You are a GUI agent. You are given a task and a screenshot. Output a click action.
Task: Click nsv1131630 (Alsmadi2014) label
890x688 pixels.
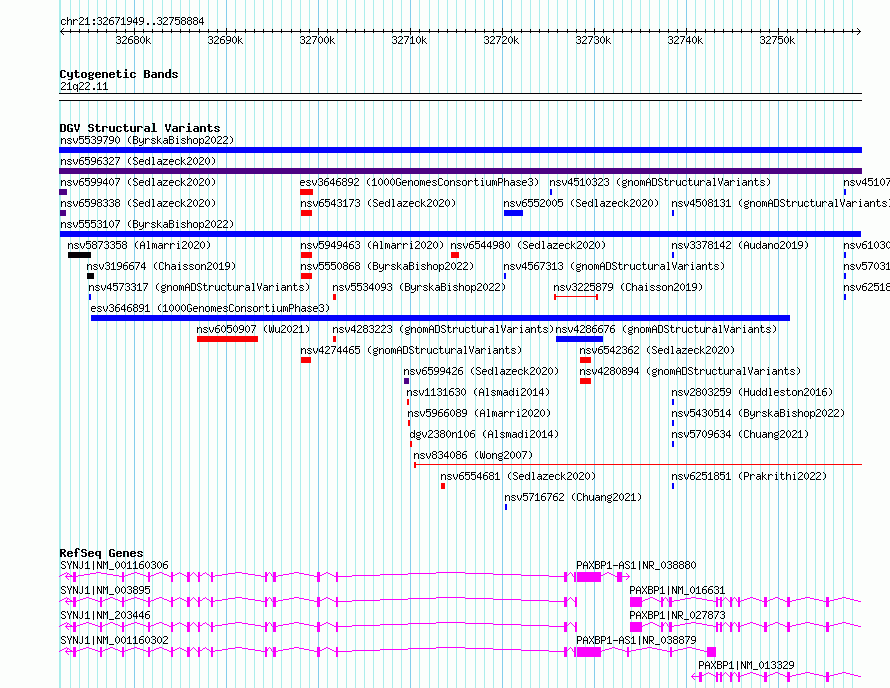[478, 392]
